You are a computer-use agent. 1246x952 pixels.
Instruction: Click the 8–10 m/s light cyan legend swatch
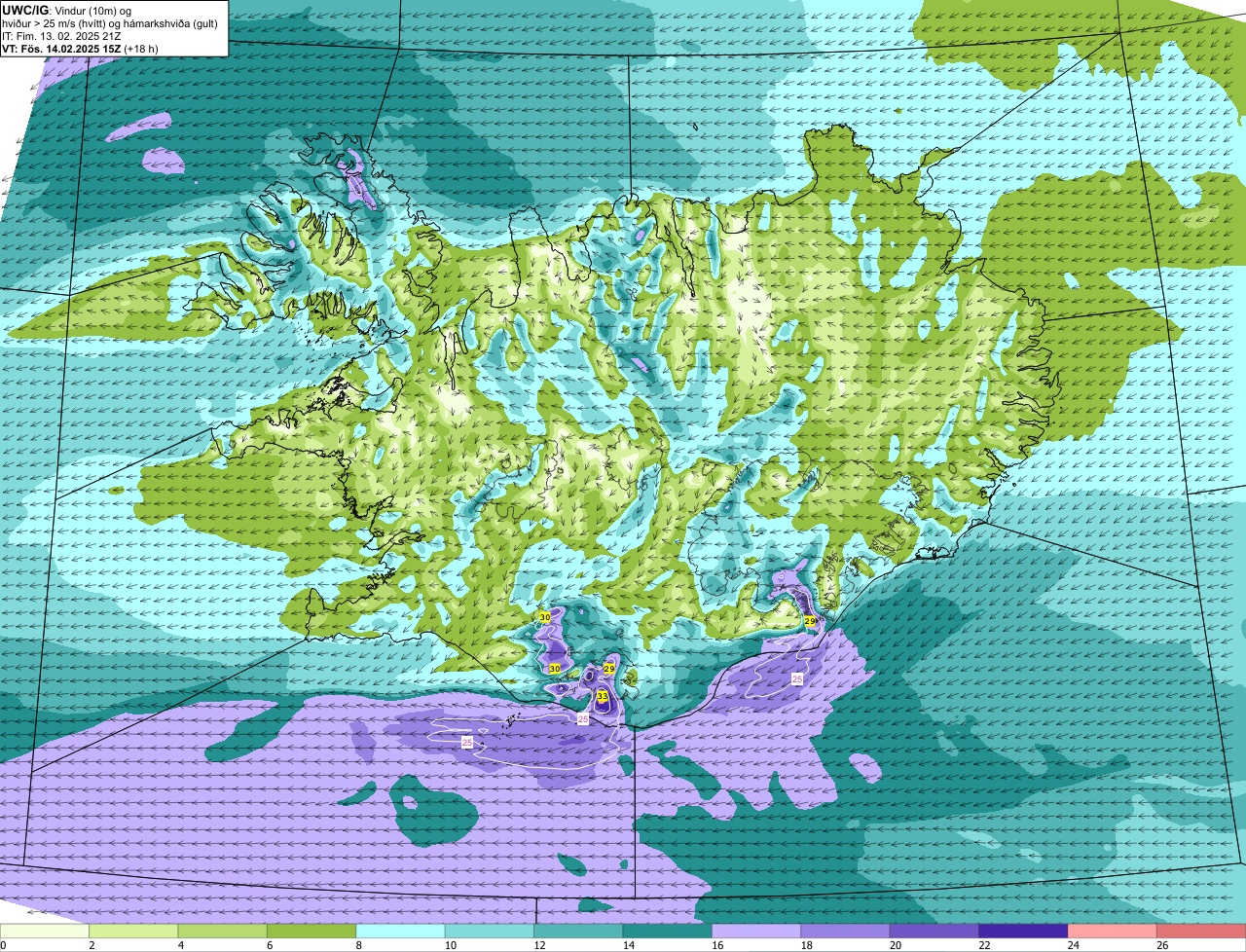[x=401, y=931]
